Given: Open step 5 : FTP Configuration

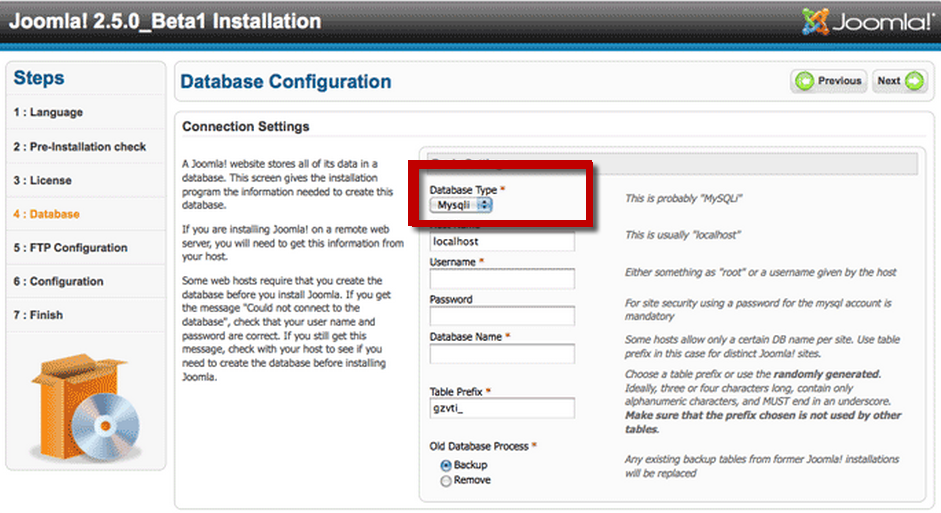Looking at the screenshot, I should pos(70,248).
